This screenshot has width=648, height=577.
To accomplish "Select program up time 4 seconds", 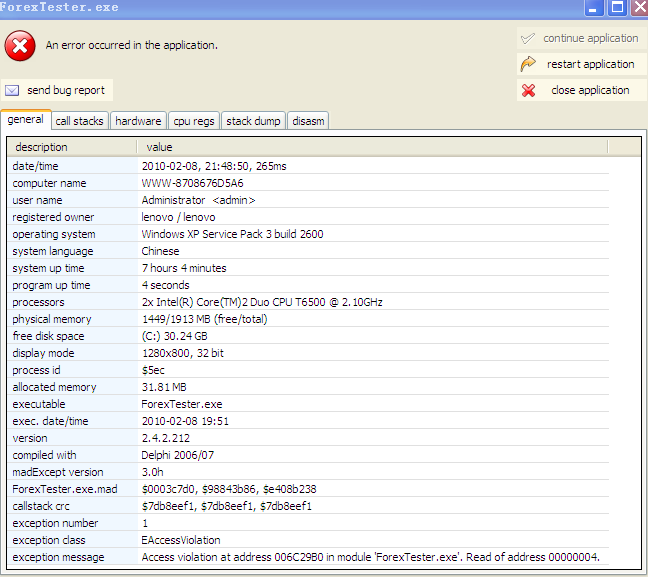I will point(165,285).
